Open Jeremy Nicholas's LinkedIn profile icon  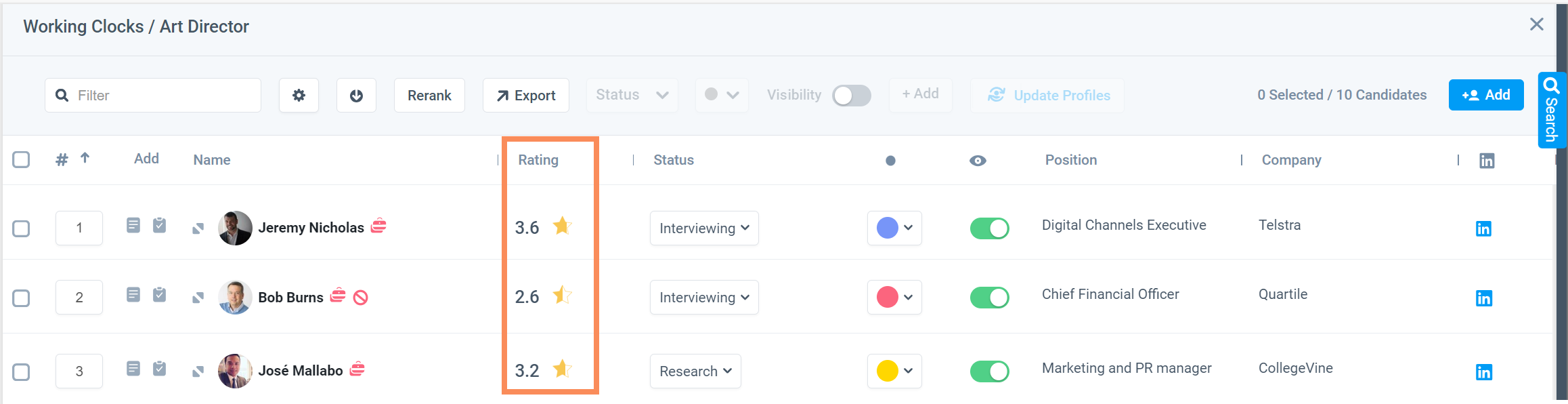click(x=1483, y=229)
